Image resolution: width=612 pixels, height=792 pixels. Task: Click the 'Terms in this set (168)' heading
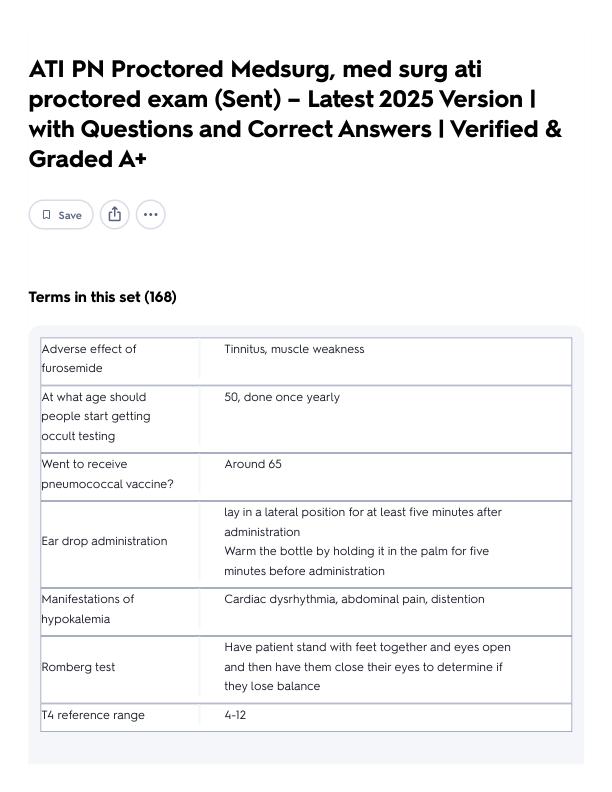tap(103, 296)
